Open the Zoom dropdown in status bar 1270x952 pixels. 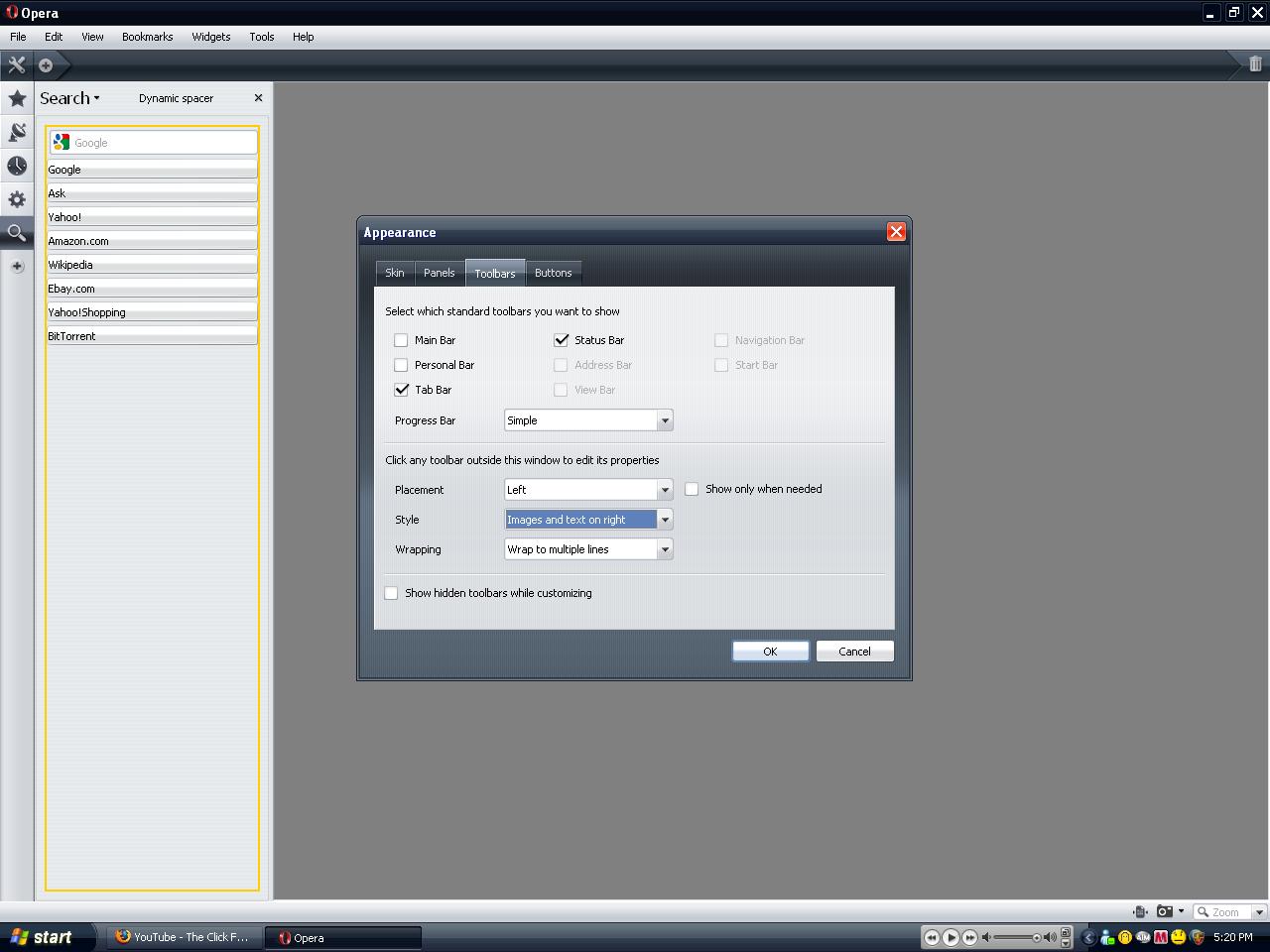(x=1259, y=912)
